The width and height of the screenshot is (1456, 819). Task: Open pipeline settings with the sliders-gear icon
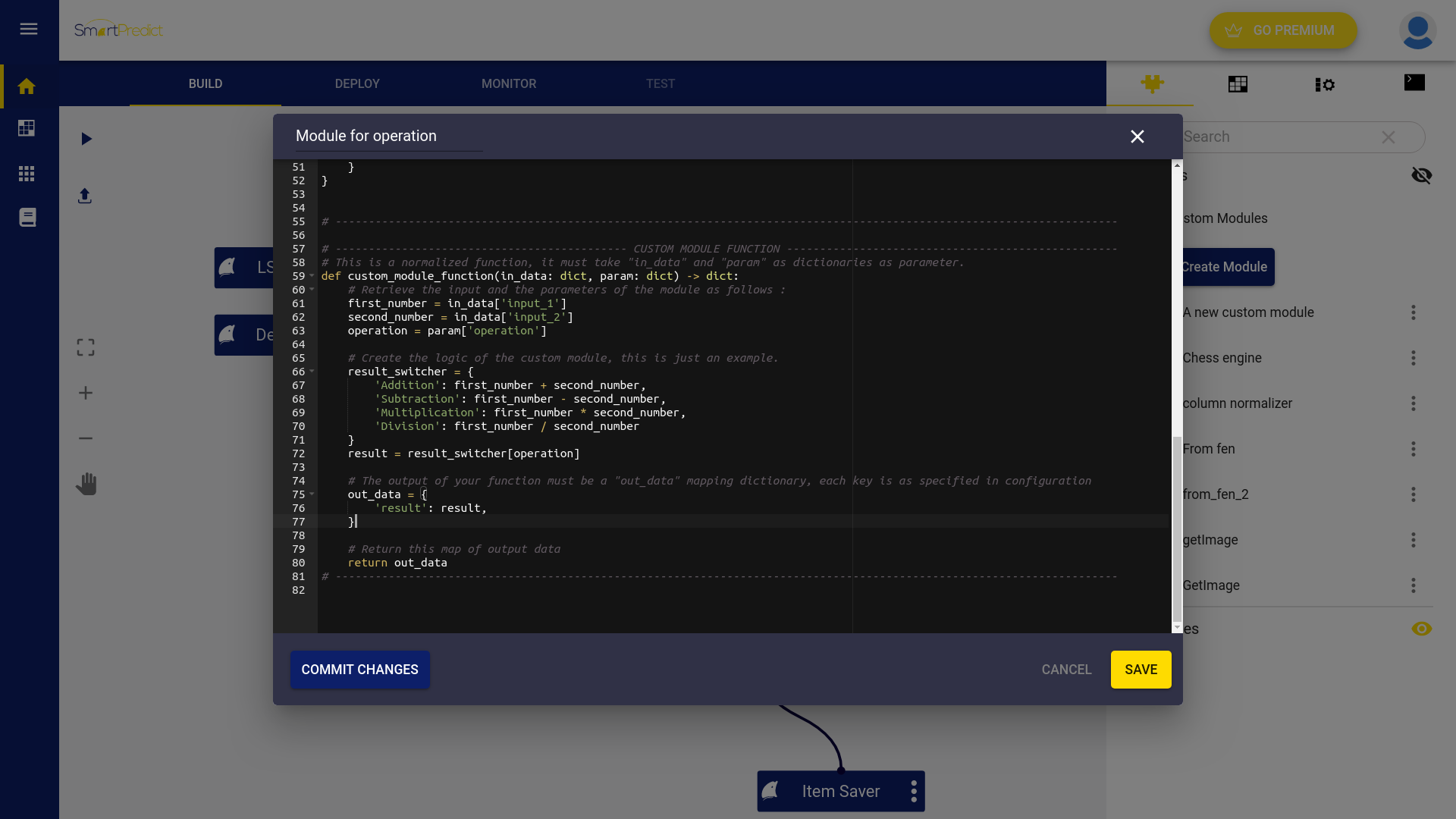[1325, 84]
